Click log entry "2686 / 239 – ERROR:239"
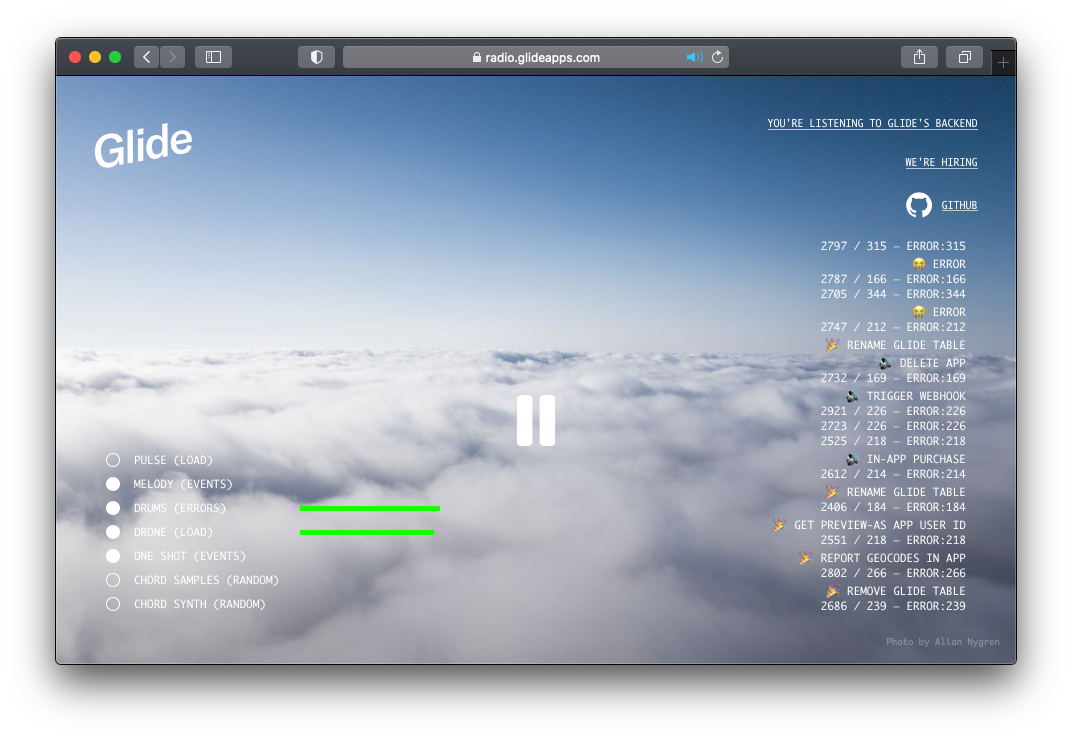The width and height of the screenshot is (1072, 738). tap(893, 606)
